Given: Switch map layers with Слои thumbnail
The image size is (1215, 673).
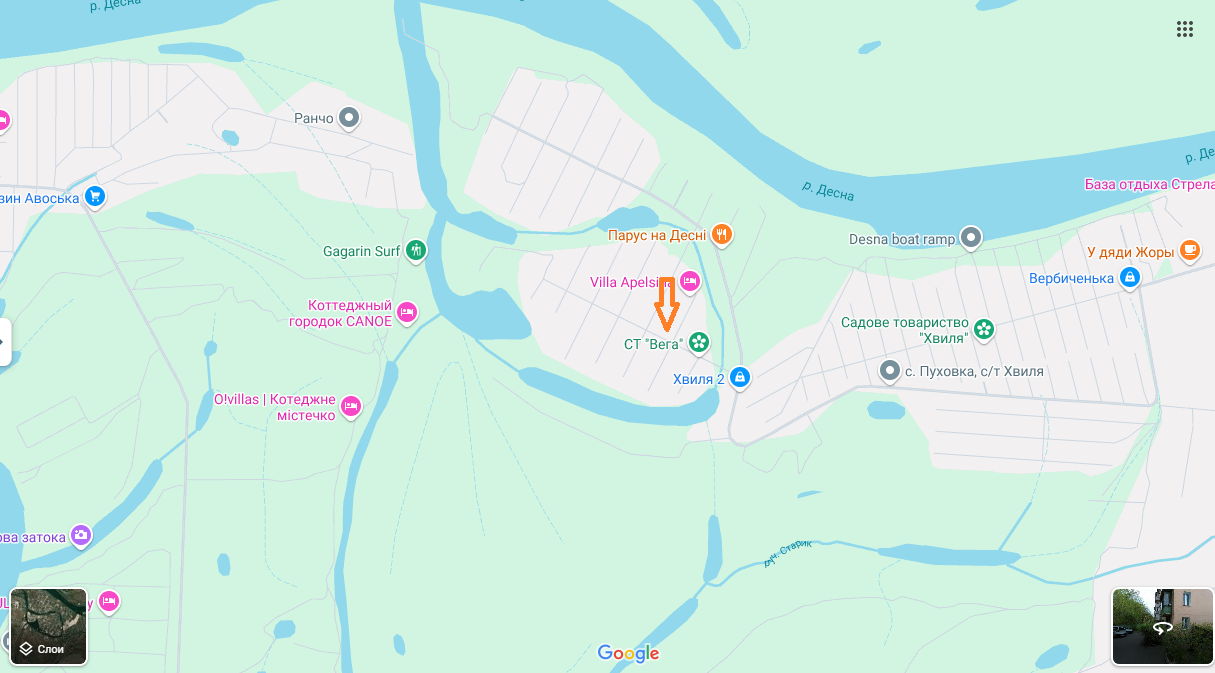Looking at the screenshot, I should (49, 627).
